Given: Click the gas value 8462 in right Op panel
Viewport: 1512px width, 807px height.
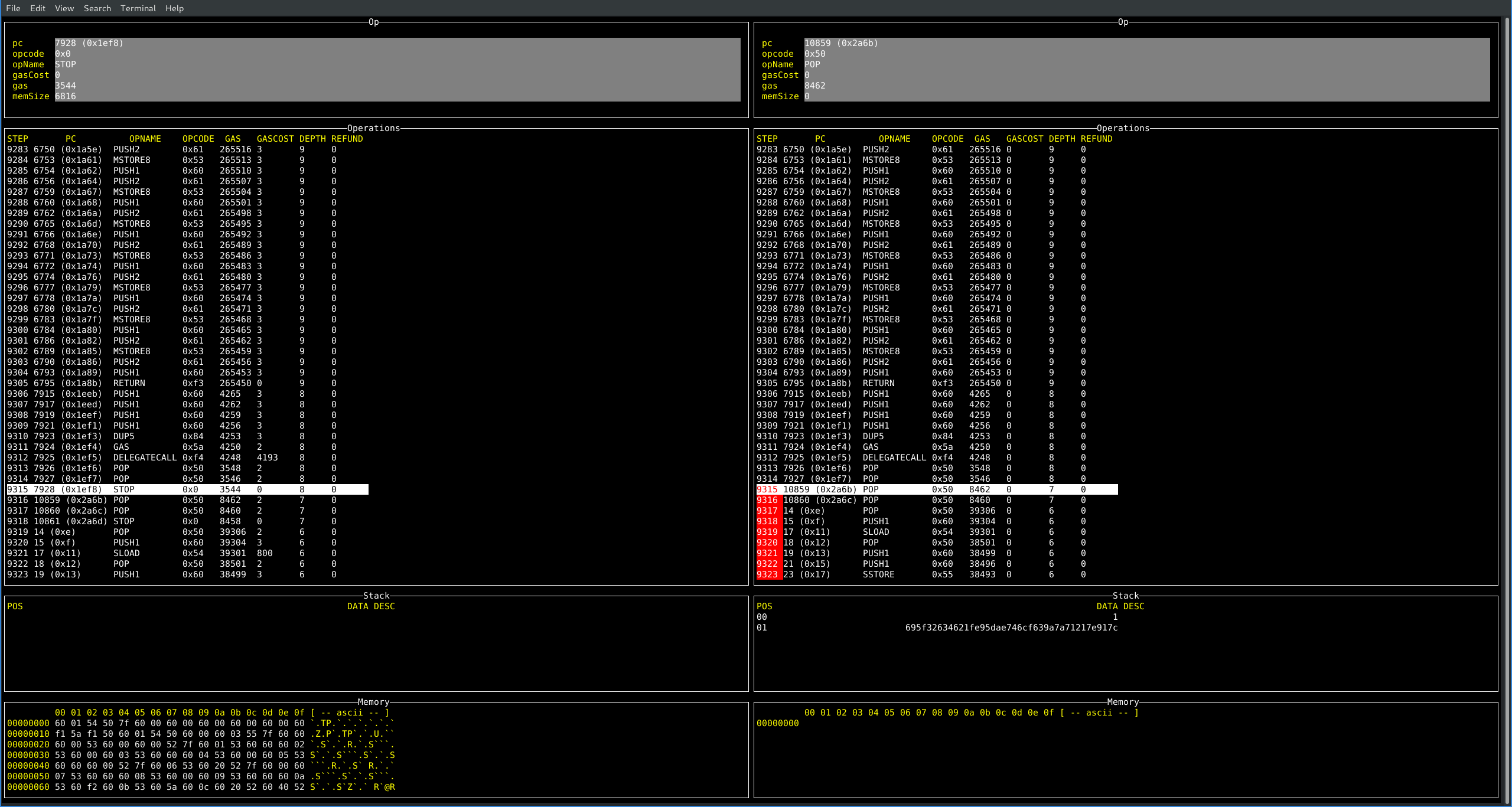Looking at the screenshot, I should [x=814, y=86].
